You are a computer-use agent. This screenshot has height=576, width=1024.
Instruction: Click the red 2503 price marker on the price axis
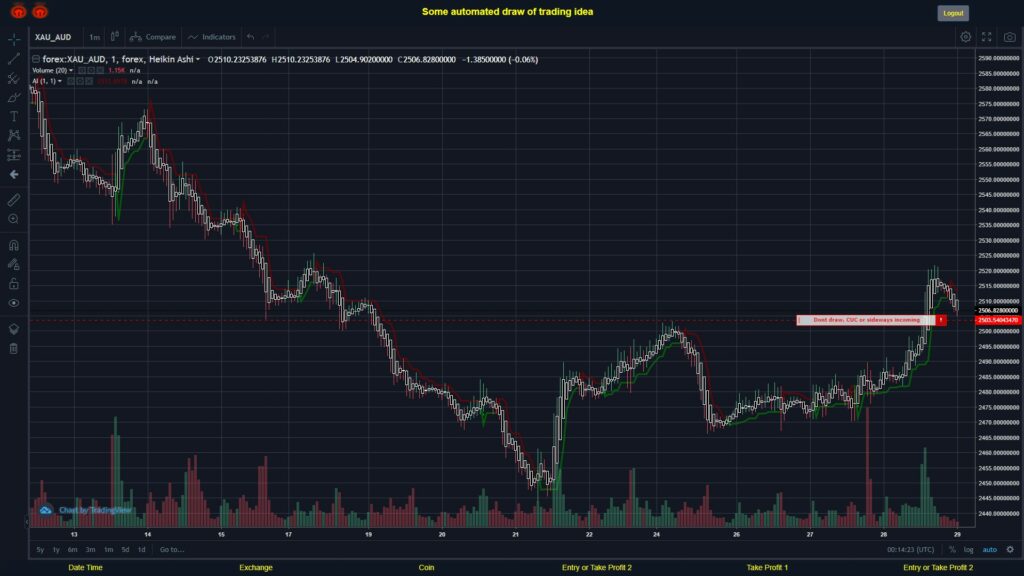(998, 320)
